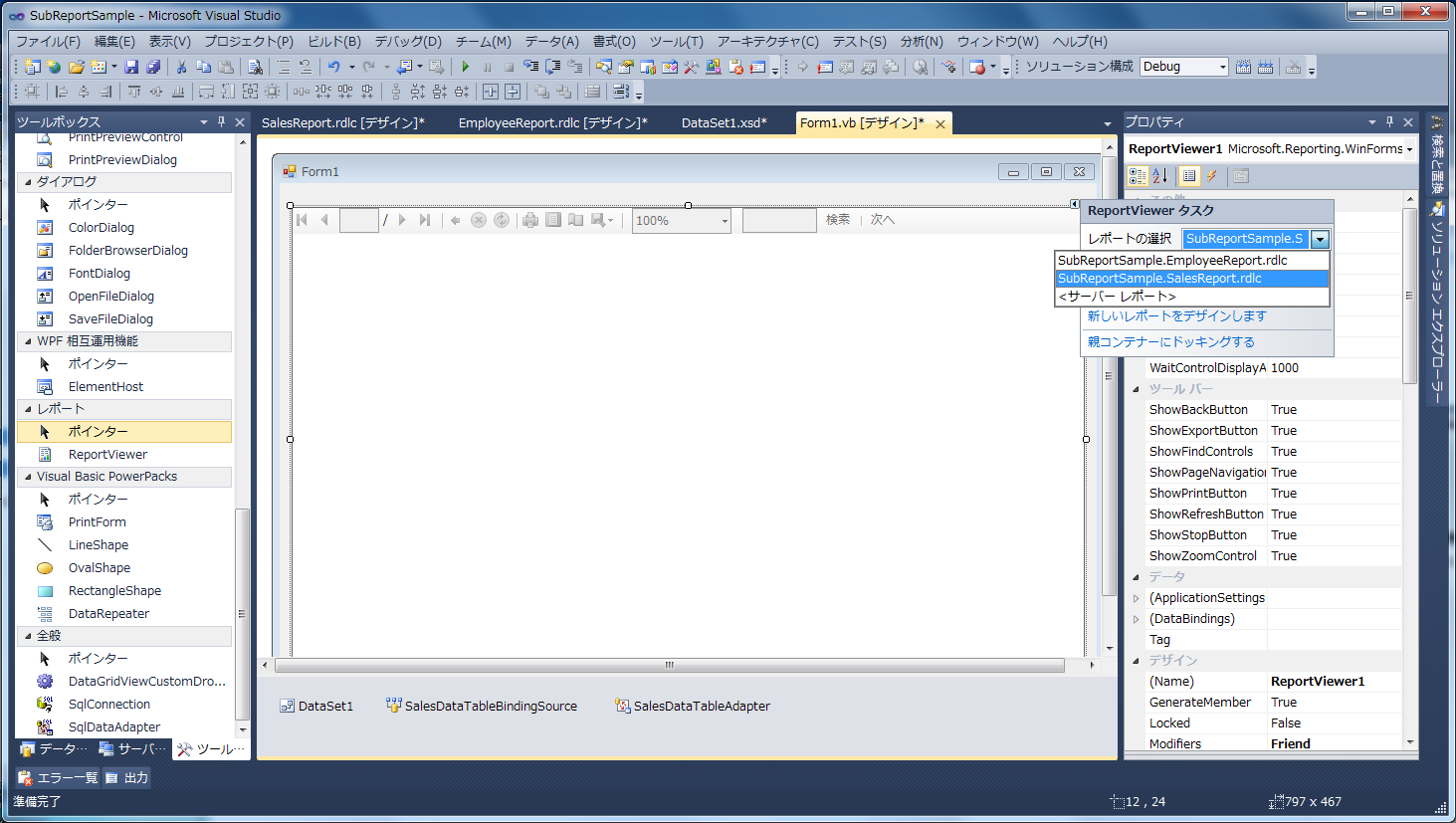Click 親コンテナーにドッキングする link
1456x823 pixels.
[1171, 342]
